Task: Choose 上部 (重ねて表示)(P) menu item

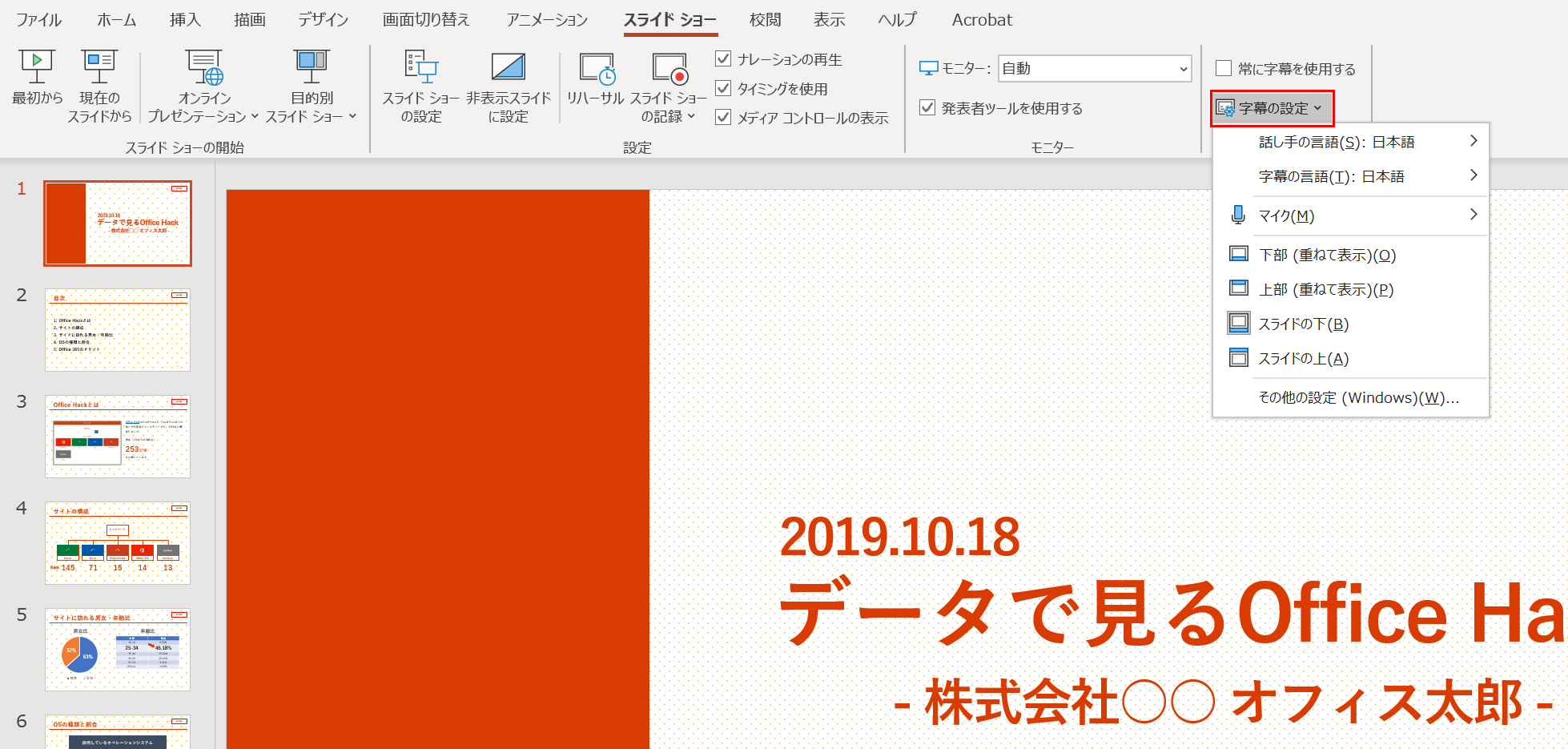Action: 1351,289
